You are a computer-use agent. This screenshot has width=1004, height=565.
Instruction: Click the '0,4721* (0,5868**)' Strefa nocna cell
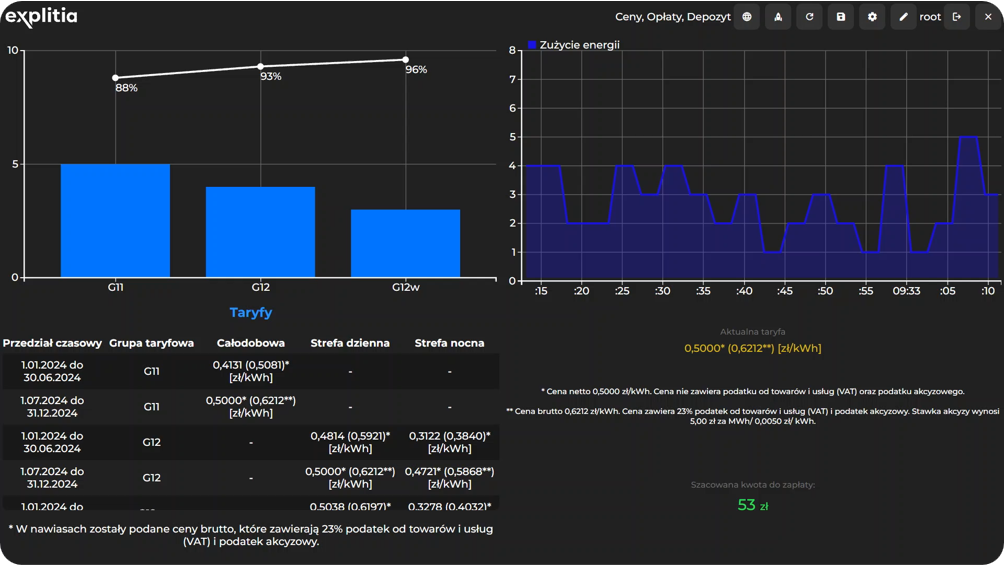pyautogui.click(x=449, y=478)
